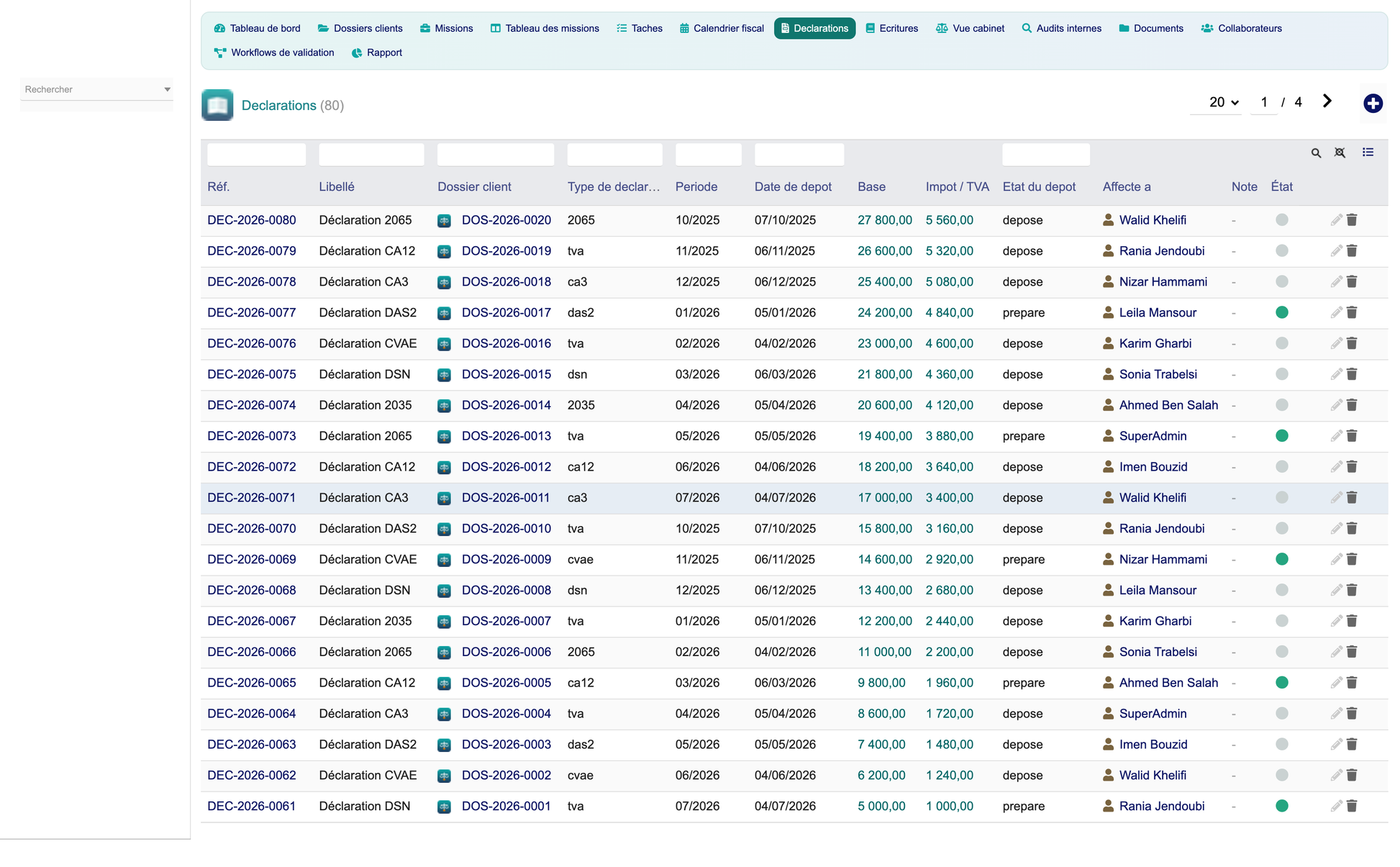Toggle grey state dot of DEC-2026-0080
Viewport: 1400px width, 867px height.
tap(1282, 220)
